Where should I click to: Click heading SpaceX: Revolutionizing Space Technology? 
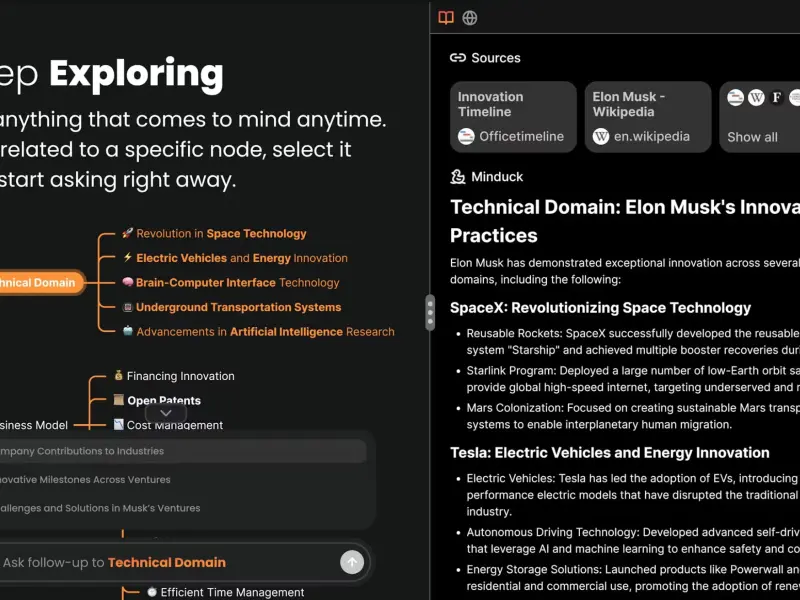point(601,308)
